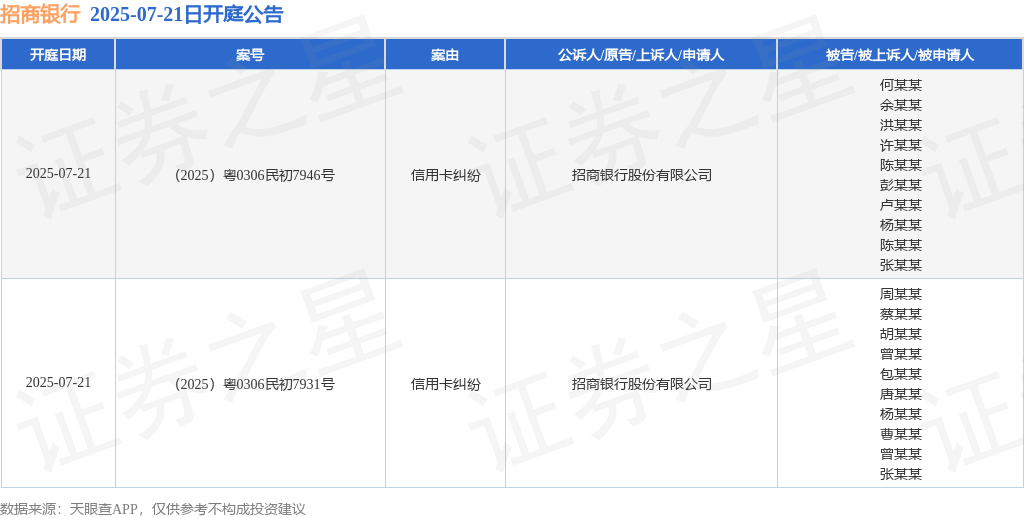Select 张某某 in the 7931号 case row
This screenshot has height=518, width=1024.
coord(901,474)
